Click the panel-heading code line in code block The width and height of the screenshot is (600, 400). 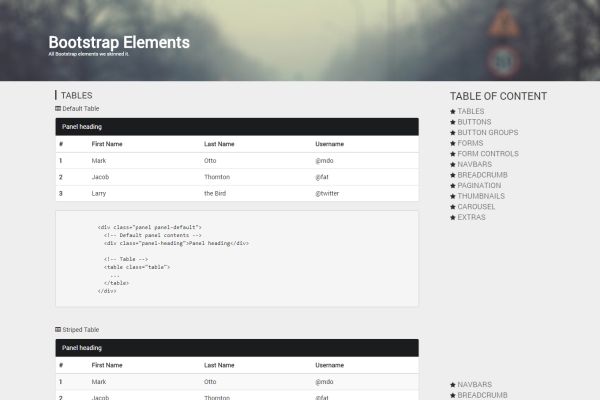click(x=176, y=243)
